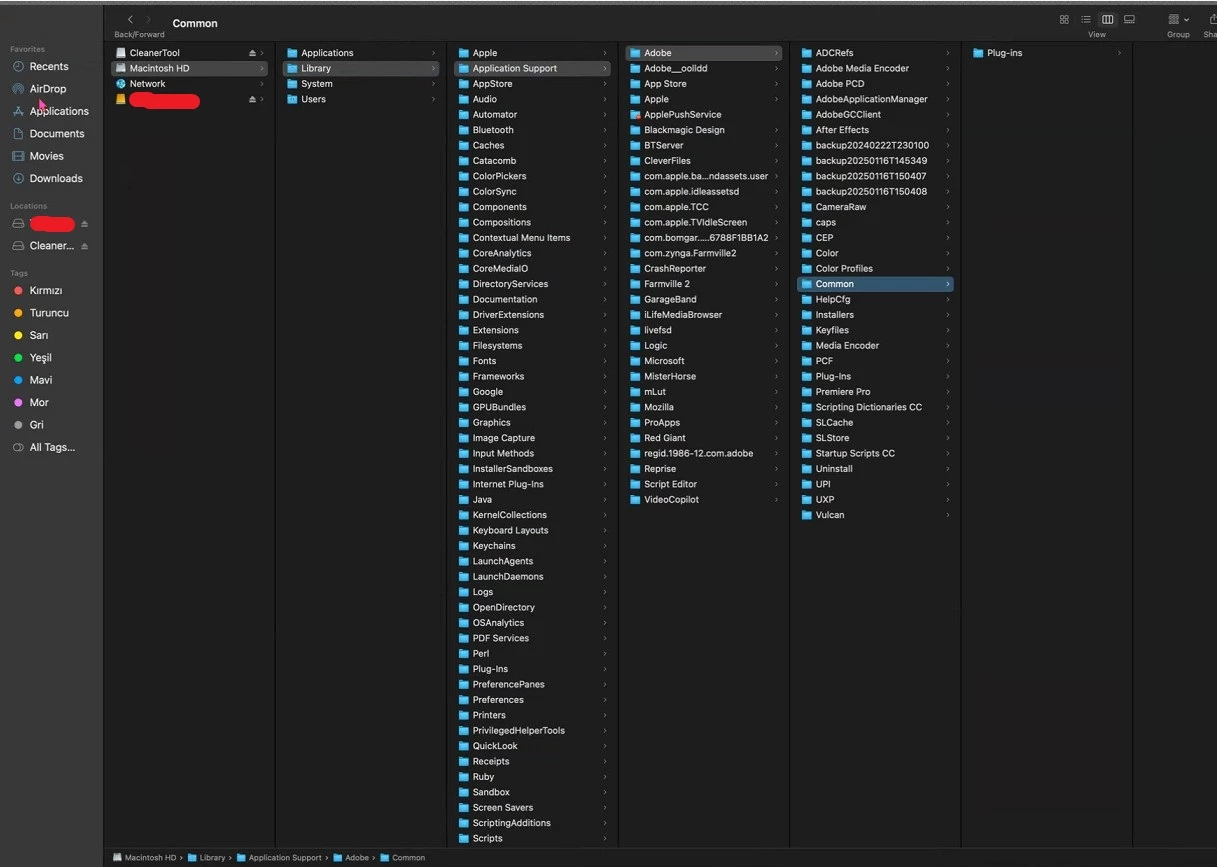The image size is (1217, 867).
Task: Select the Yeşil green tag
Action: 41,358
